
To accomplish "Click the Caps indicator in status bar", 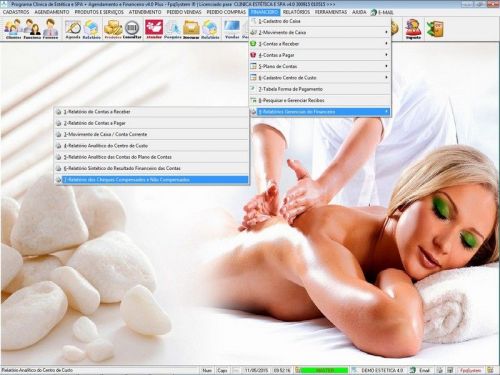I will (222, 370).
